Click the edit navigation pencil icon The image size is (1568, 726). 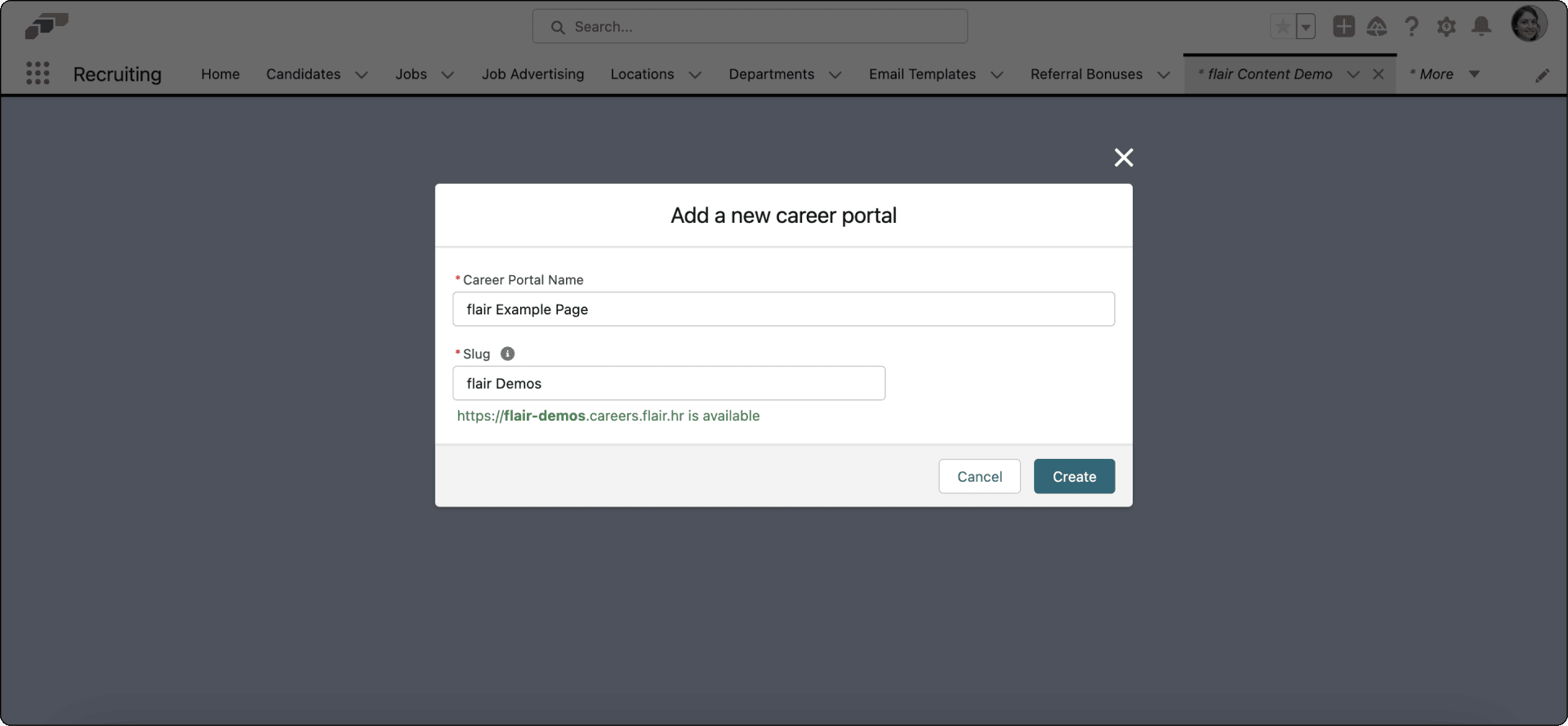pos(1542,75)
